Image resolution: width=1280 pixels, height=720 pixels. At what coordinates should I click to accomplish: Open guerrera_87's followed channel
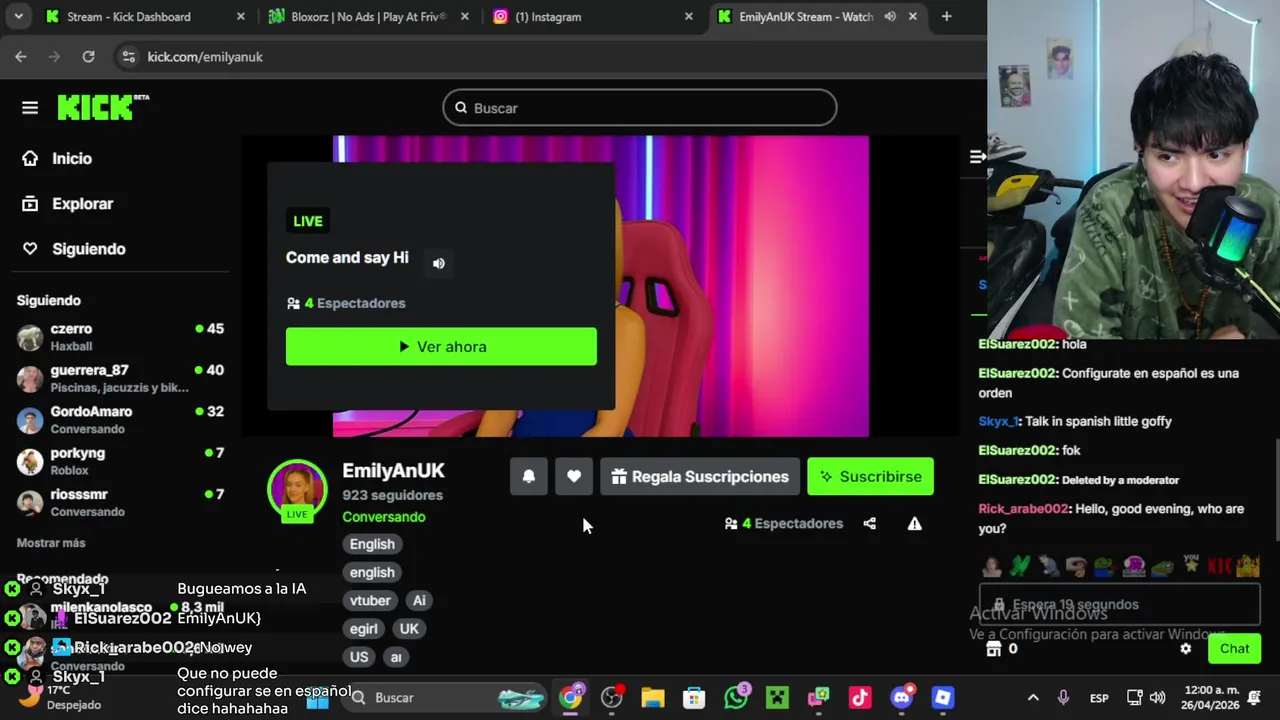click(x=120, y=378)
